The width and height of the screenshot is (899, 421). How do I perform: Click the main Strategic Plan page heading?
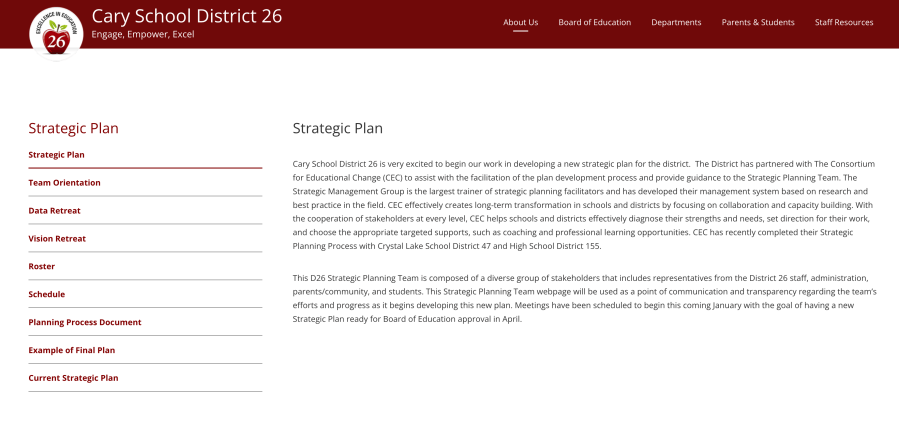pos(337,128)
